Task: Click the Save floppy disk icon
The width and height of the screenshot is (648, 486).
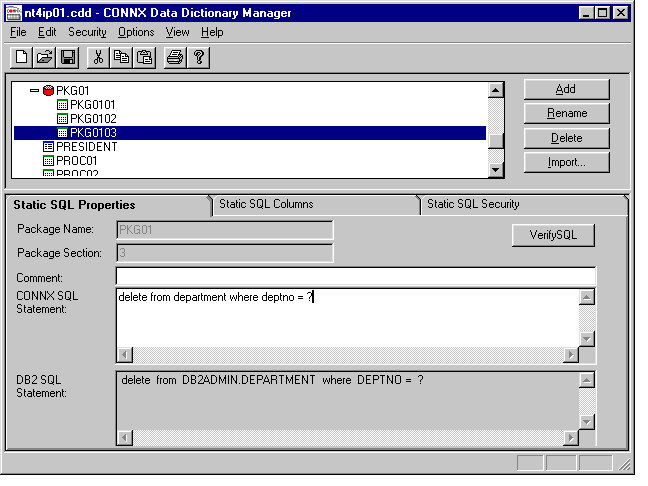Action: [68, 57]
